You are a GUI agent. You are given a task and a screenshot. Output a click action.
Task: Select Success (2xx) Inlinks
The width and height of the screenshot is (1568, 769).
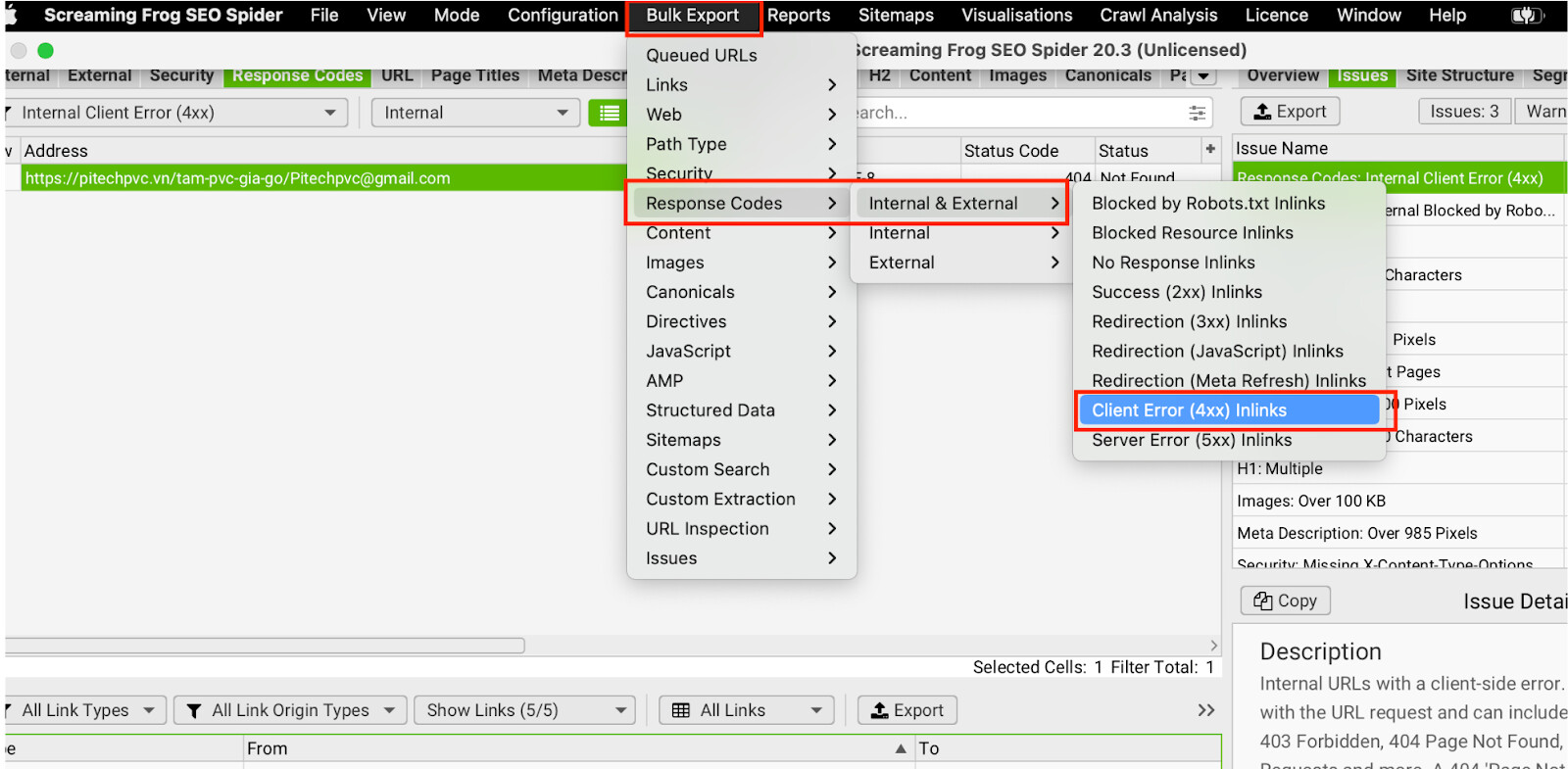1229,292
